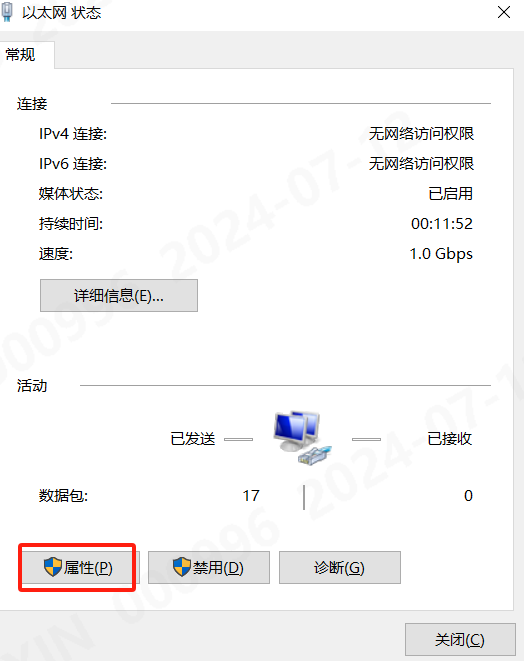This screenshot has height=661, width=524.
Task: Click the 已发送 label
Action: (x=193, y=439)
